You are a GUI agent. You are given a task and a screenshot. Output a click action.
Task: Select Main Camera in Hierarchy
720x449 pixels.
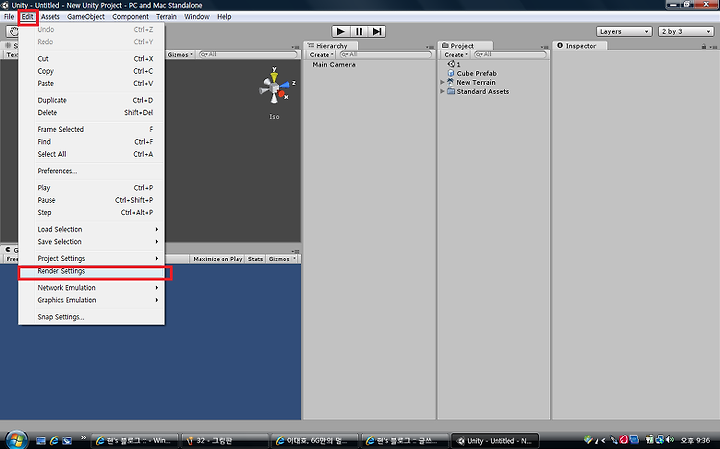(334, 65)
